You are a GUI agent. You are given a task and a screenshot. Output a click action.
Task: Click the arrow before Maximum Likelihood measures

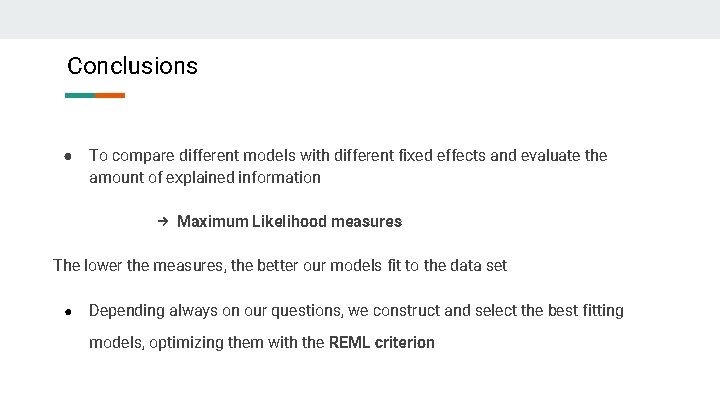click(163, 222)
